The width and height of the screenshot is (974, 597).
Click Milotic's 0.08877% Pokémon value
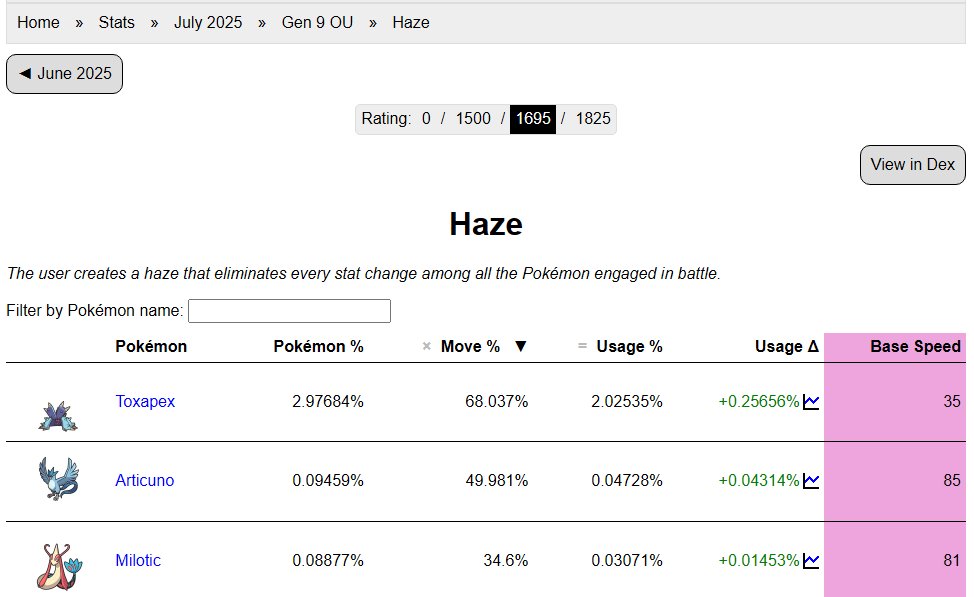tap(328, 561)
